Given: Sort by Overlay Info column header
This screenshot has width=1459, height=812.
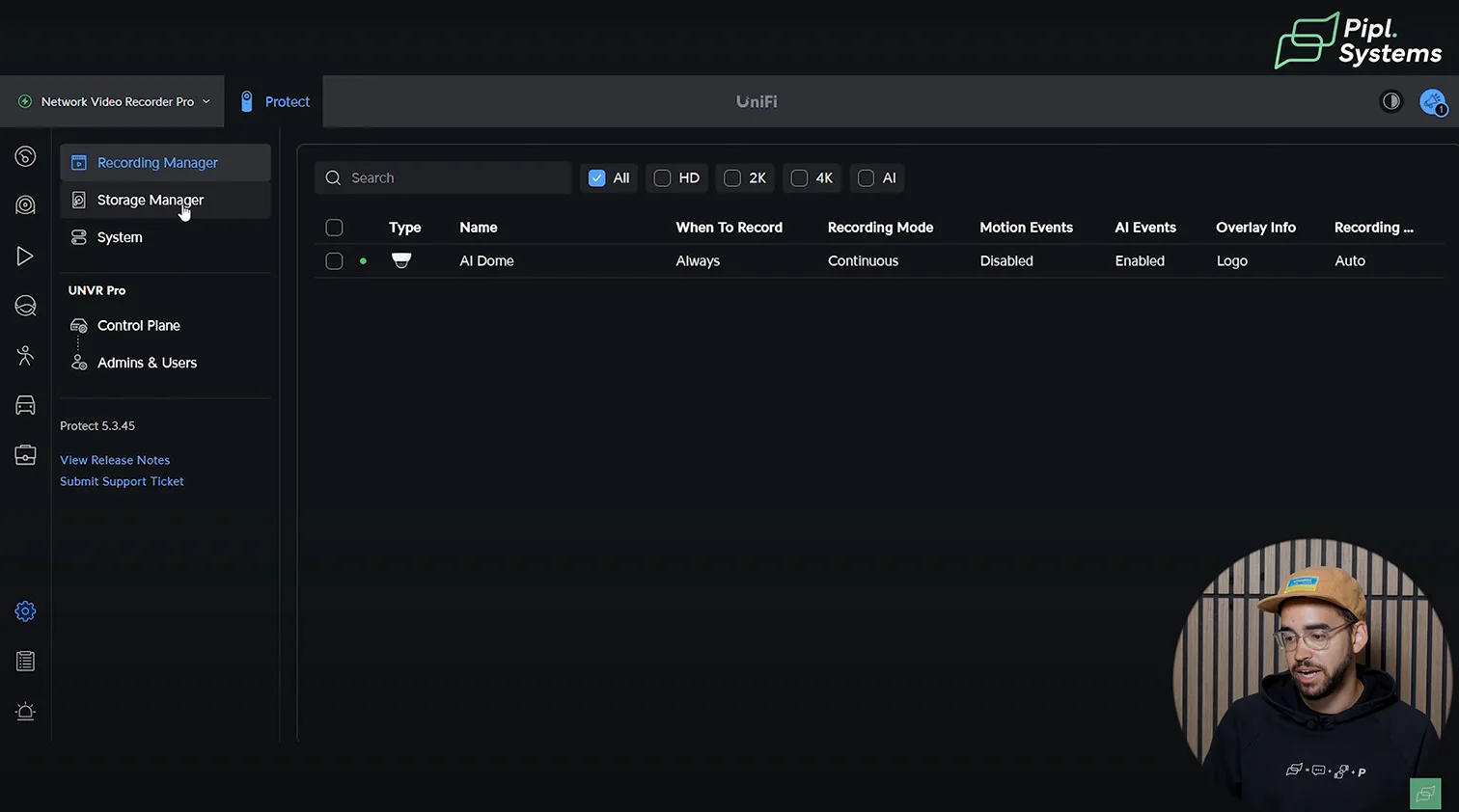Looking at the screenshot, I should (x=1255, y=228).
